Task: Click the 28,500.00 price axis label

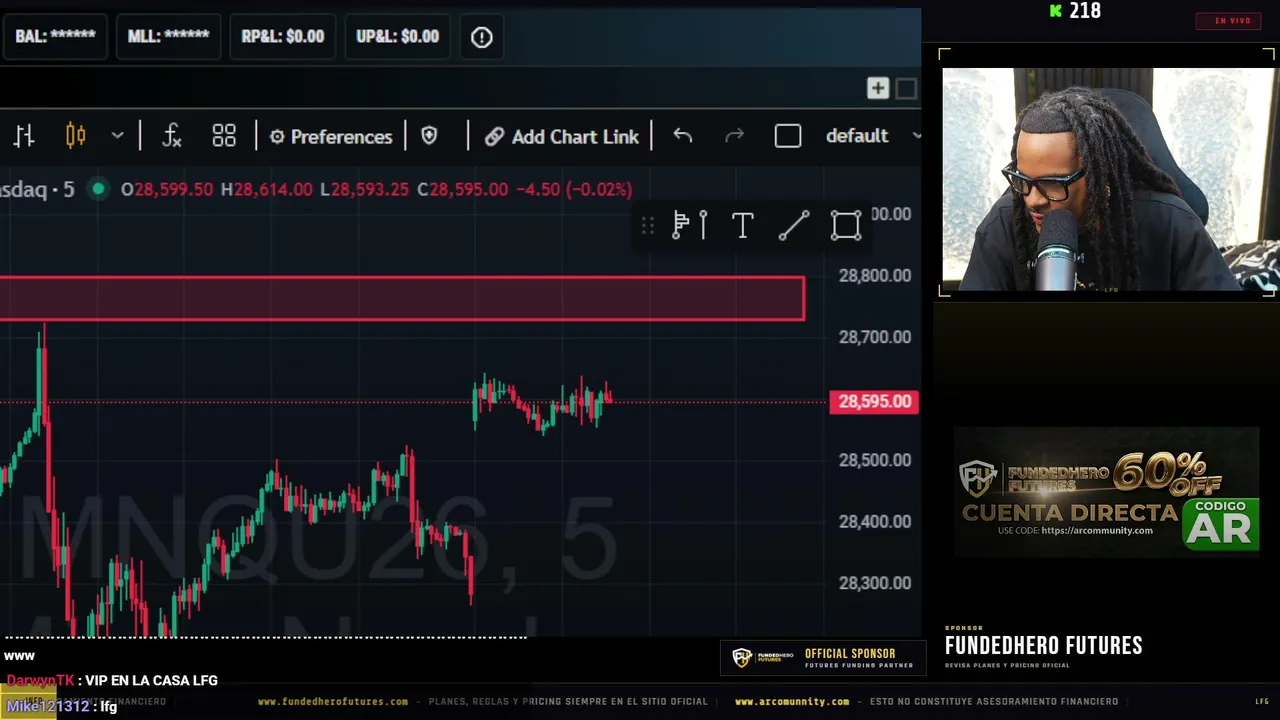Action: point(875,460)
